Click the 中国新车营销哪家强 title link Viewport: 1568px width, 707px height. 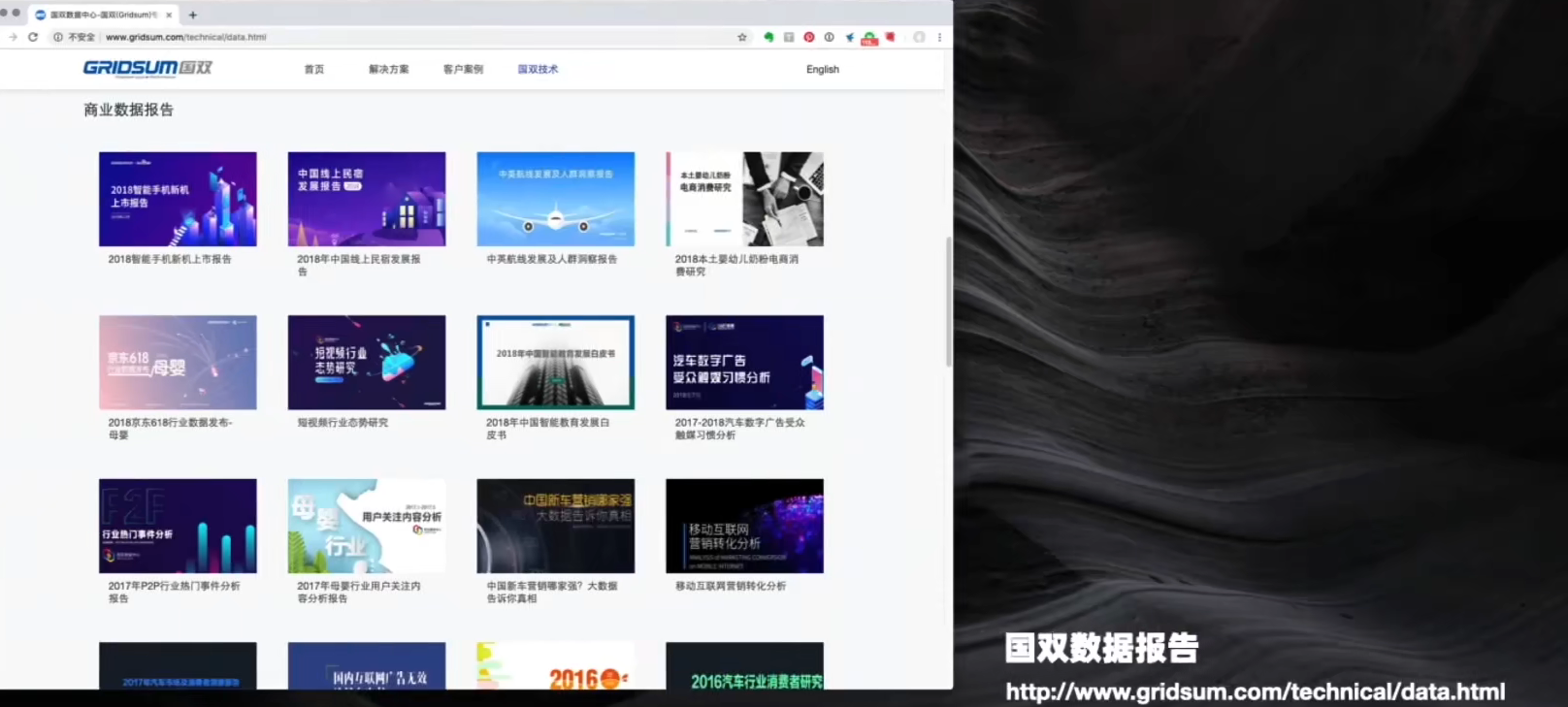pos(552,592)
